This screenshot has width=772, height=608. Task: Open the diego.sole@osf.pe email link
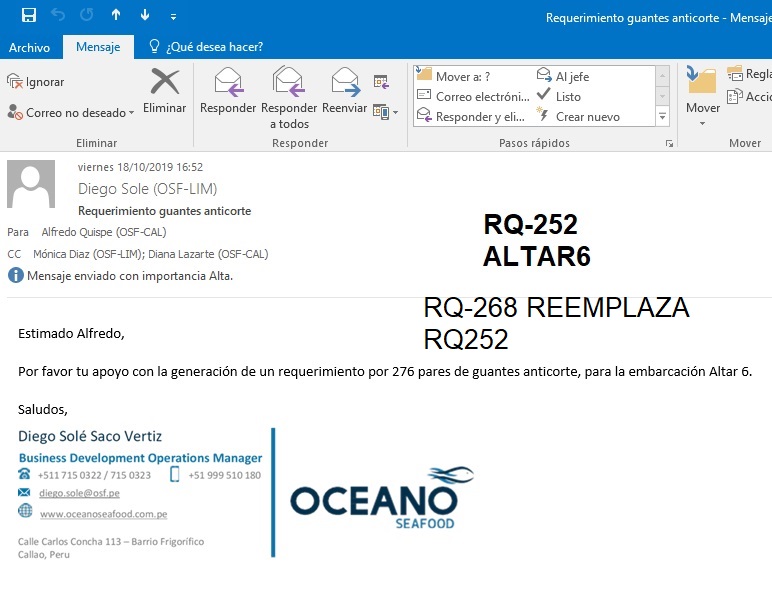pyautogui.click(x=79, y=493)
